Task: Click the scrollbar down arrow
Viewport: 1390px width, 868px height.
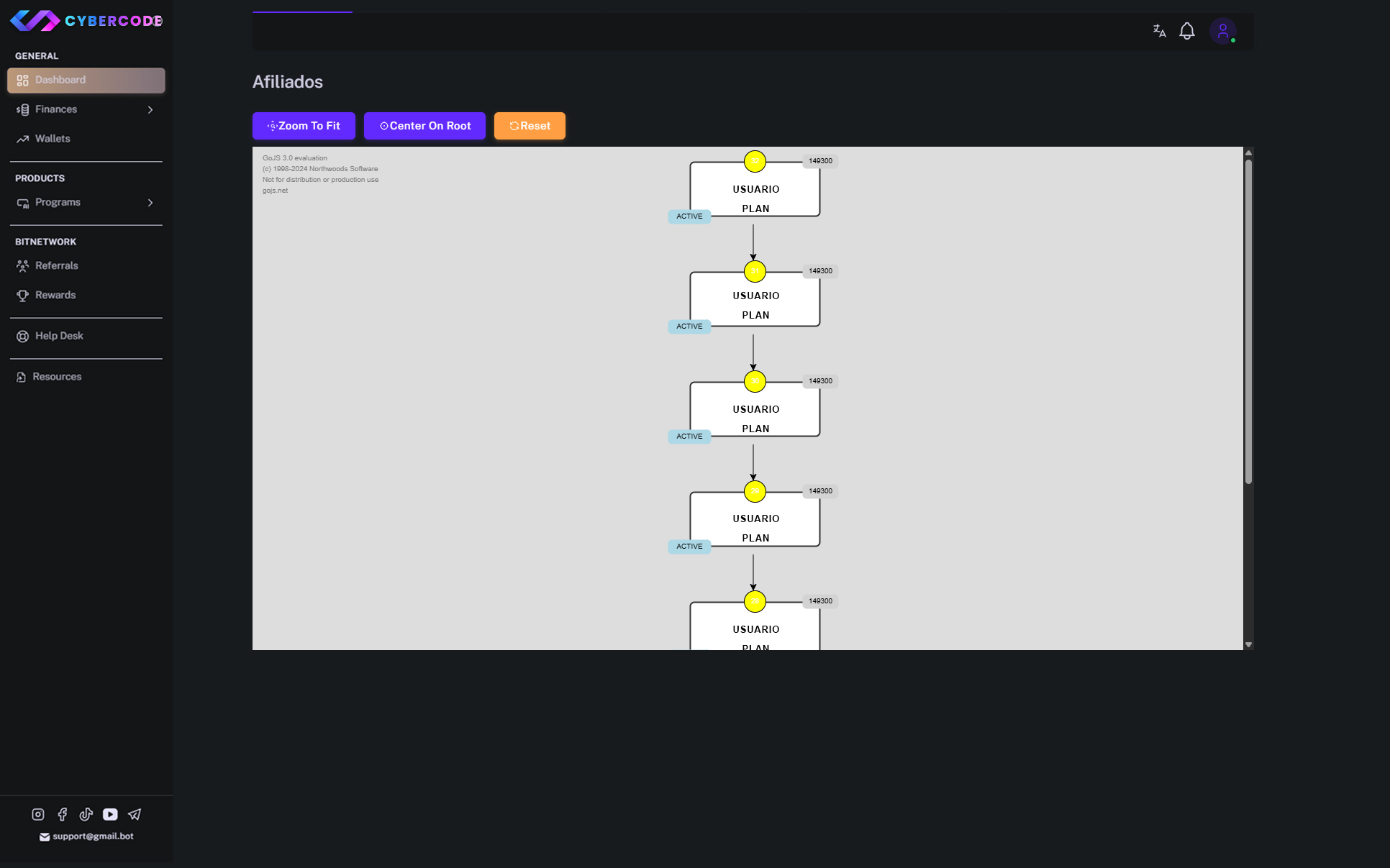Action: coord(1248,645)
